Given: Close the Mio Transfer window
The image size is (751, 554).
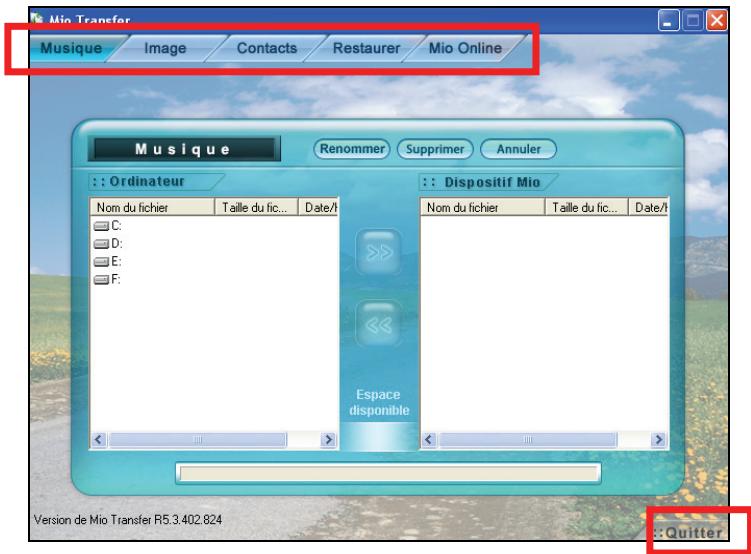Looking at the screenshot, I should tap(717, 21).
